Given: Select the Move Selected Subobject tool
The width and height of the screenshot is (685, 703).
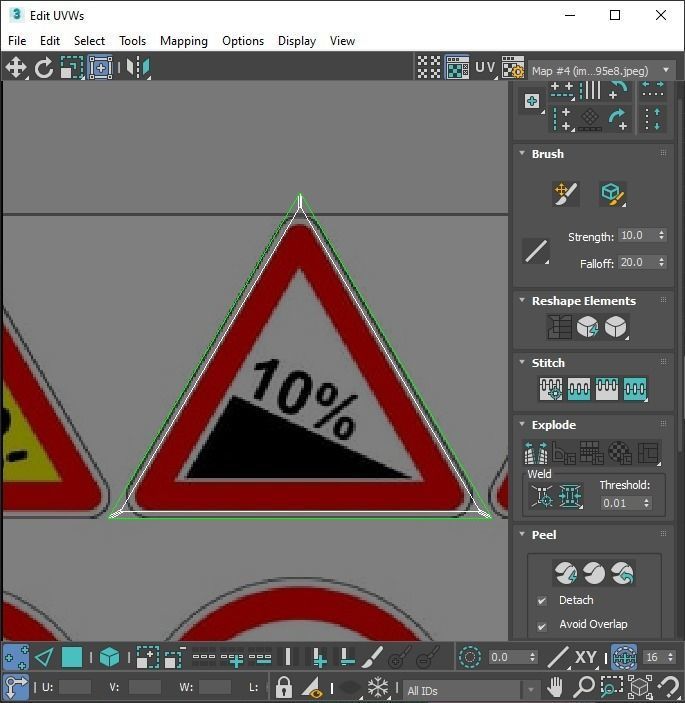Looking at the screenshot, I should point(16,68).
